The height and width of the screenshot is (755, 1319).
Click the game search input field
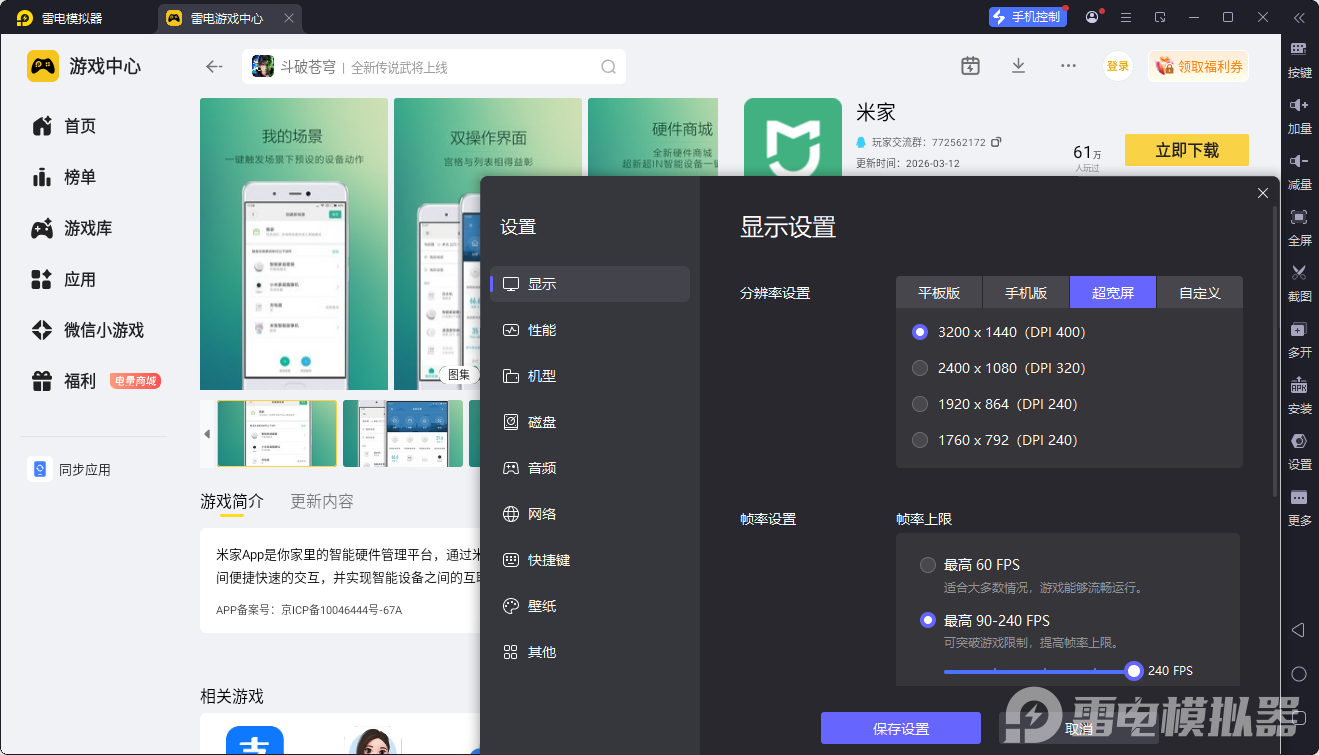(x=470, y=67)
